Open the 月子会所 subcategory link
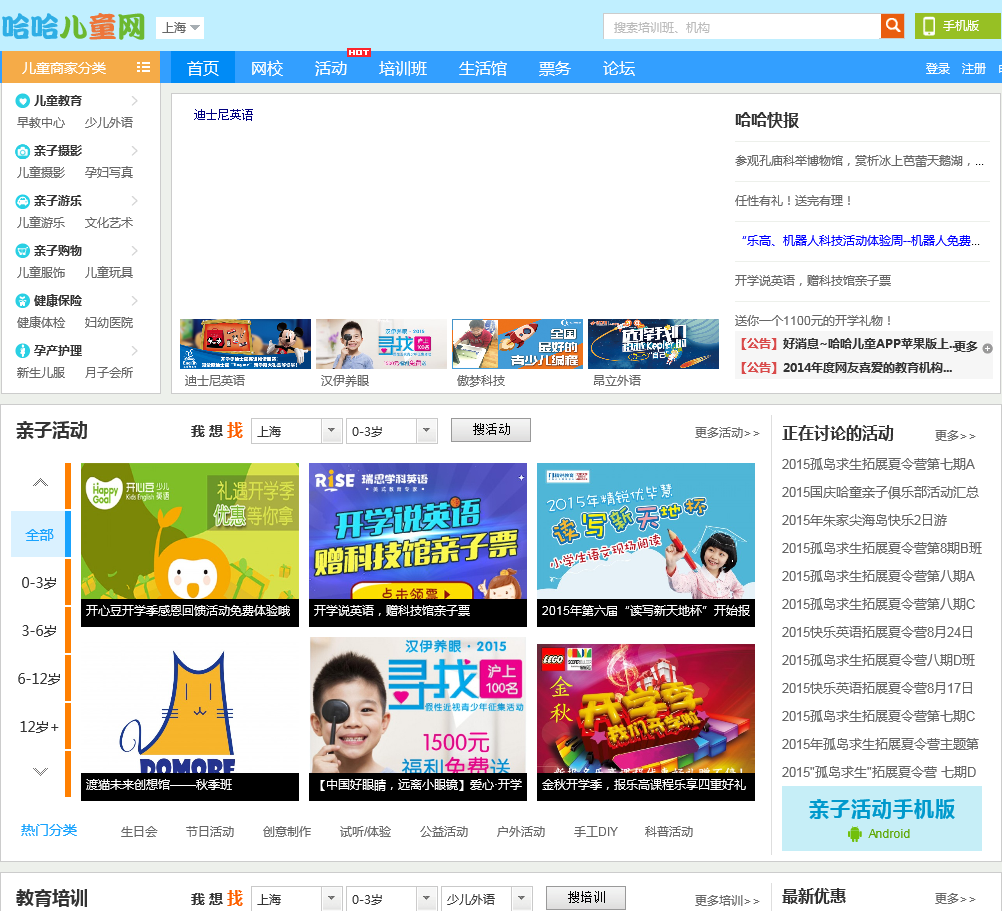 point(109,372)
